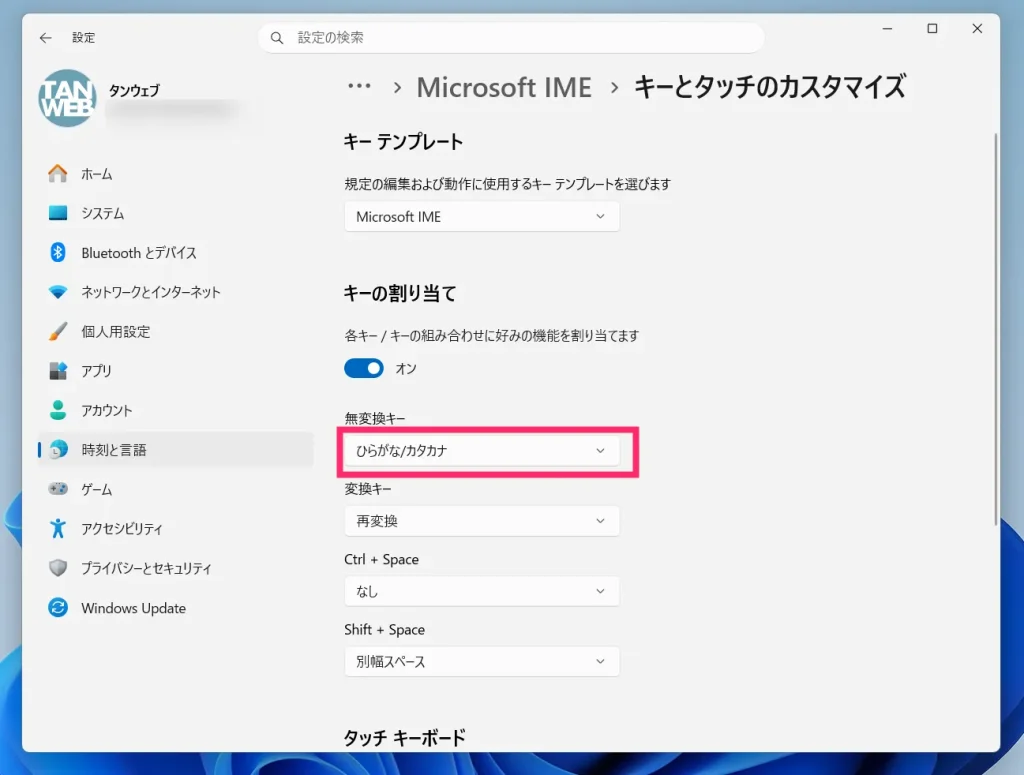Open the キー テンプレート Microsoft IME dropdown
The width and height of the screenshot is (1024, 775).
coord(481,216)
